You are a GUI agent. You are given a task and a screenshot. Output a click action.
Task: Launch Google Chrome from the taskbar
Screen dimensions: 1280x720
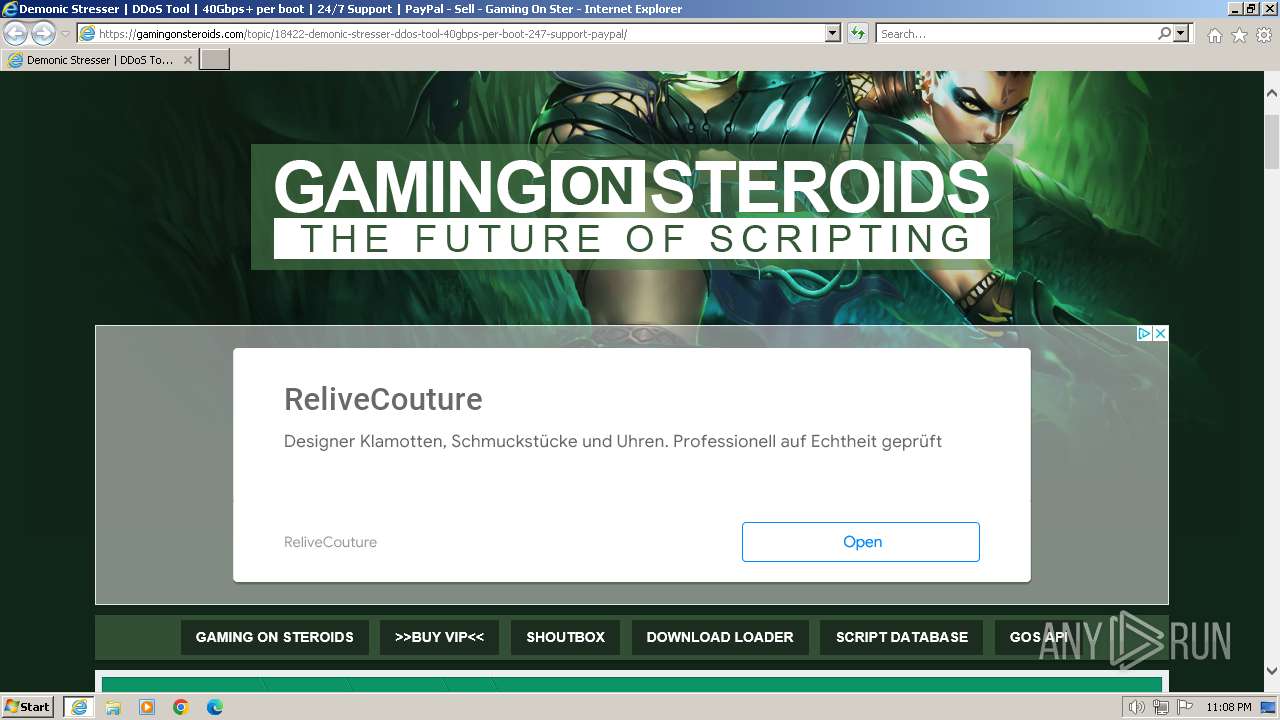(181, 707)
